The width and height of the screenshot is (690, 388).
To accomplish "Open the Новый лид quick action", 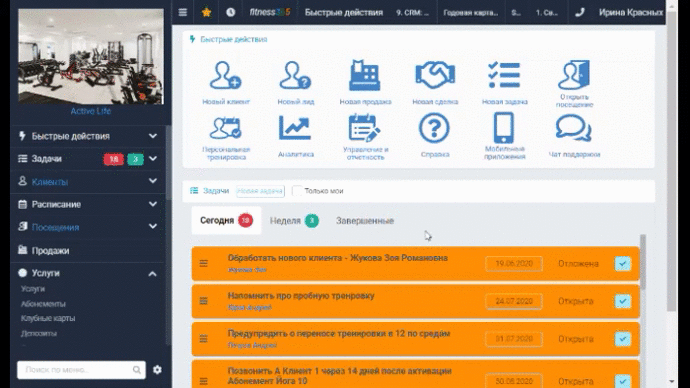I will 295,83.
